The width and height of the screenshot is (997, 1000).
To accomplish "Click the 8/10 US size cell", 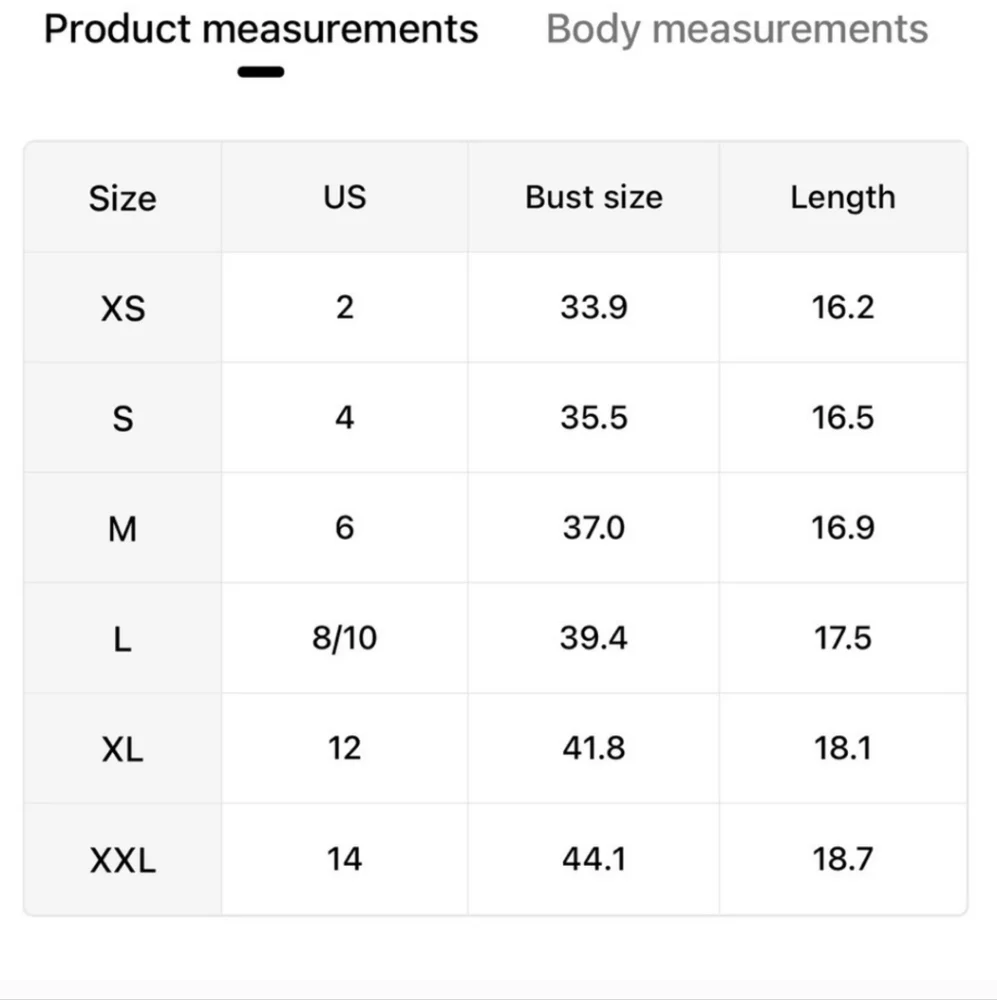I will (344, 638).
